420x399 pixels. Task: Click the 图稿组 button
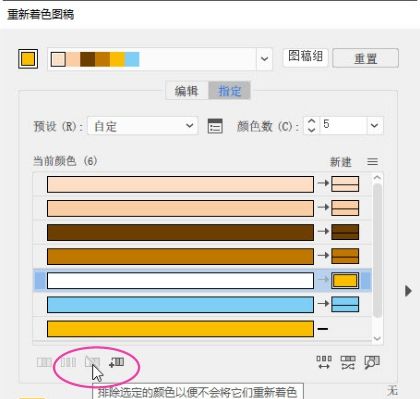[x=305, y=57]
